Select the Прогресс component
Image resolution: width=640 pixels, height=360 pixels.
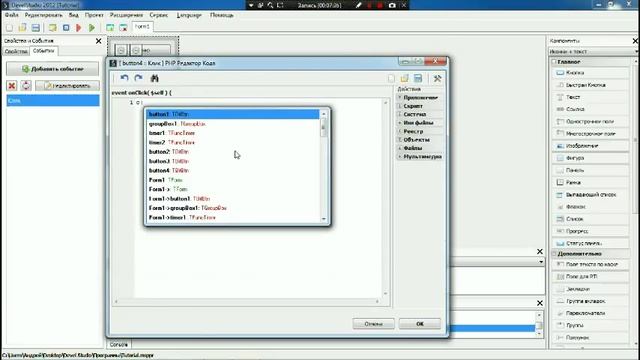tap(591, 231)
